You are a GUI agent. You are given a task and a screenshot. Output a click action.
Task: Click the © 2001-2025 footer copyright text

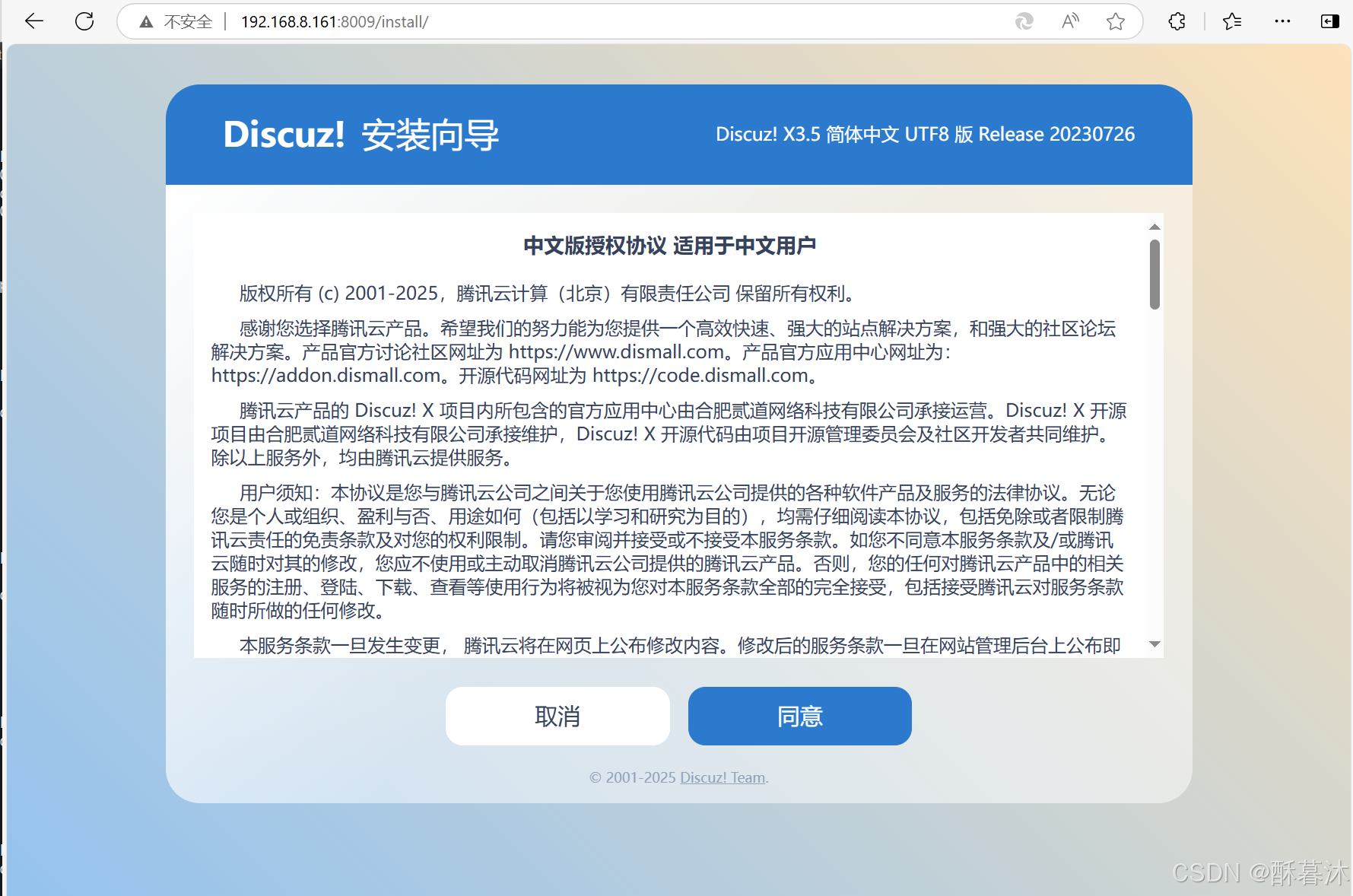[633, 777]
